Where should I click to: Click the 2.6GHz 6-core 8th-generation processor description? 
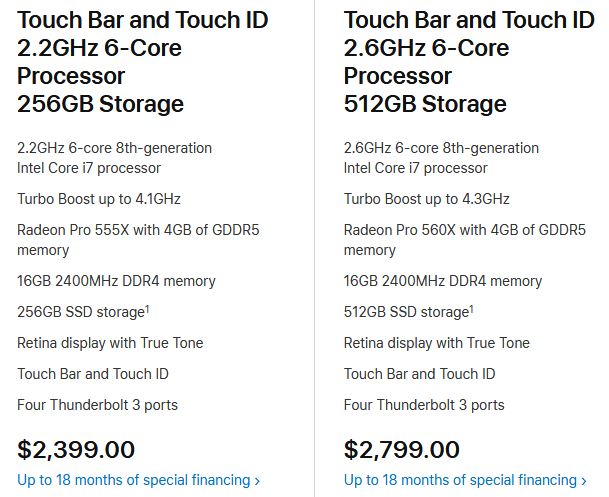tap(441, 158)
